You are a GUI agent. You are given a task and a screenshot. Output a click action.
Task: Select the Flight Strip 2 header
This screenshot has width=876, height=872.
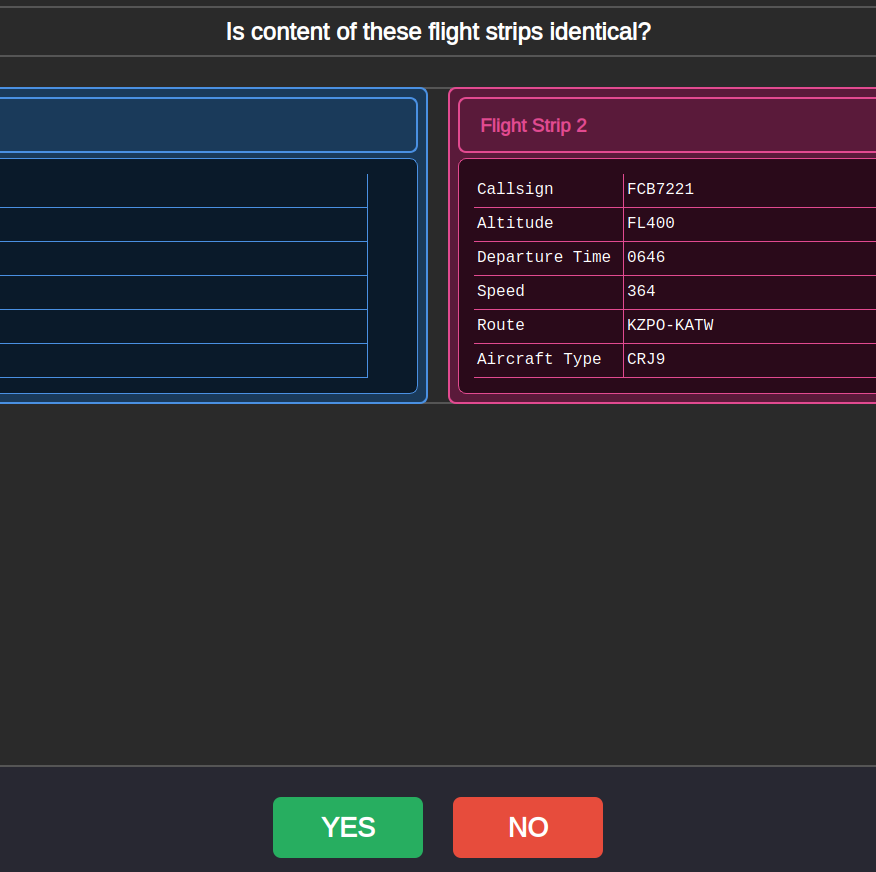pyautogui.click(x=533, y=125)
